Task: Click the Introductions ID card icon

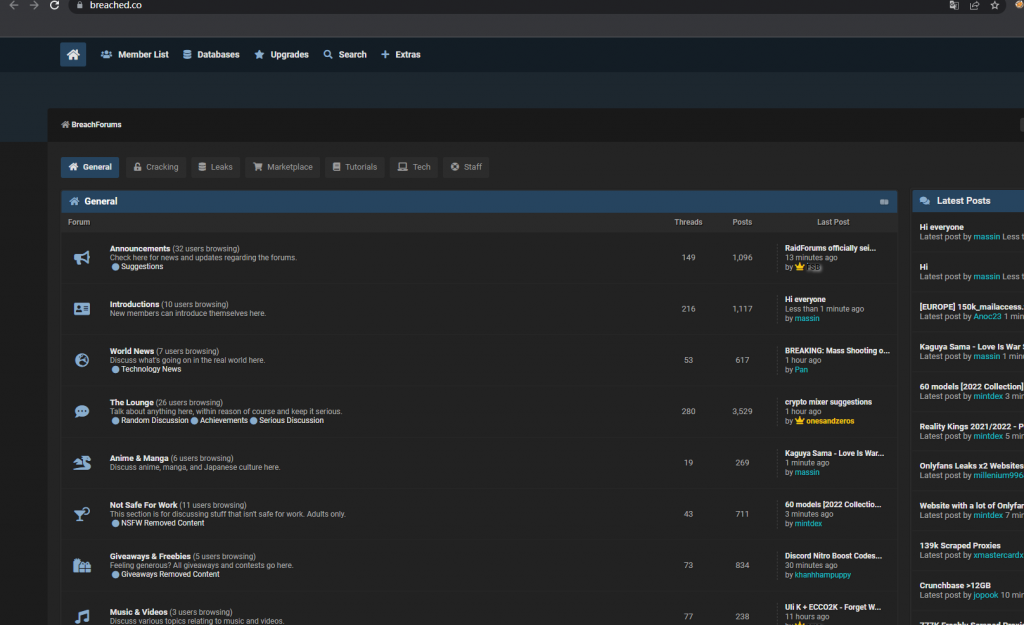Action: (82, 309)
